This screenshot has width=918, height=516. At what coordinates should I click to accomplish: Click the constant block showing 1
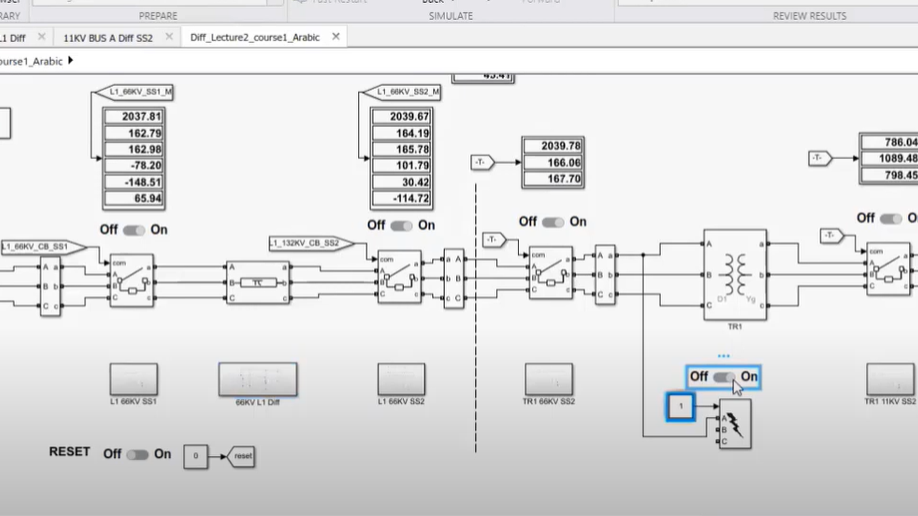[681, 406]
